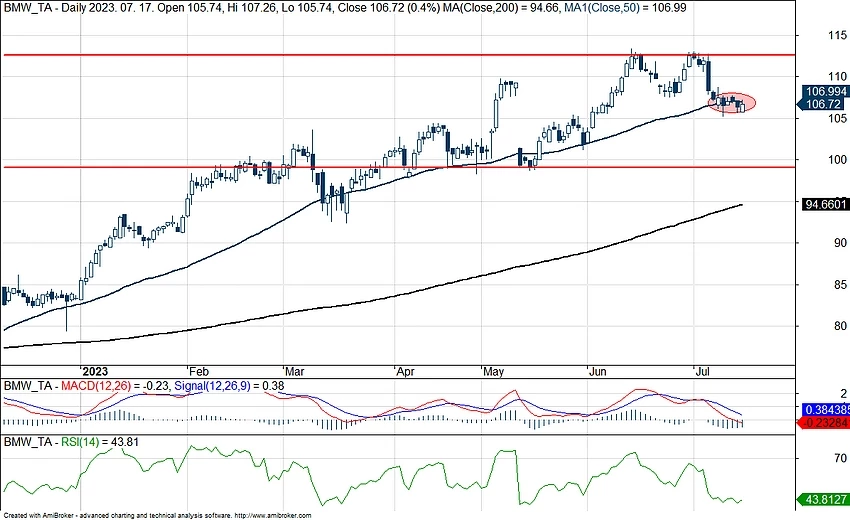
Task: Open the www.amibroker.com link
Action: coord(274,516)
